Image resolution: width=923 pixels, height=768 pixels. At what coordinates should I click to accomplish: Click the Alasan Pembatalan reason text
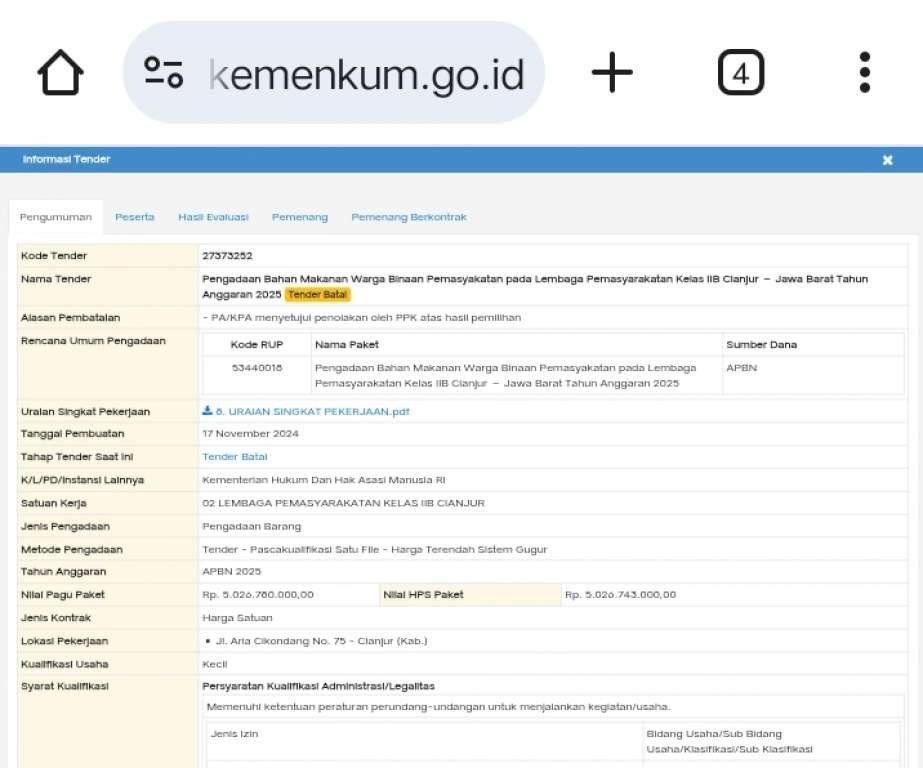point(361,318)
